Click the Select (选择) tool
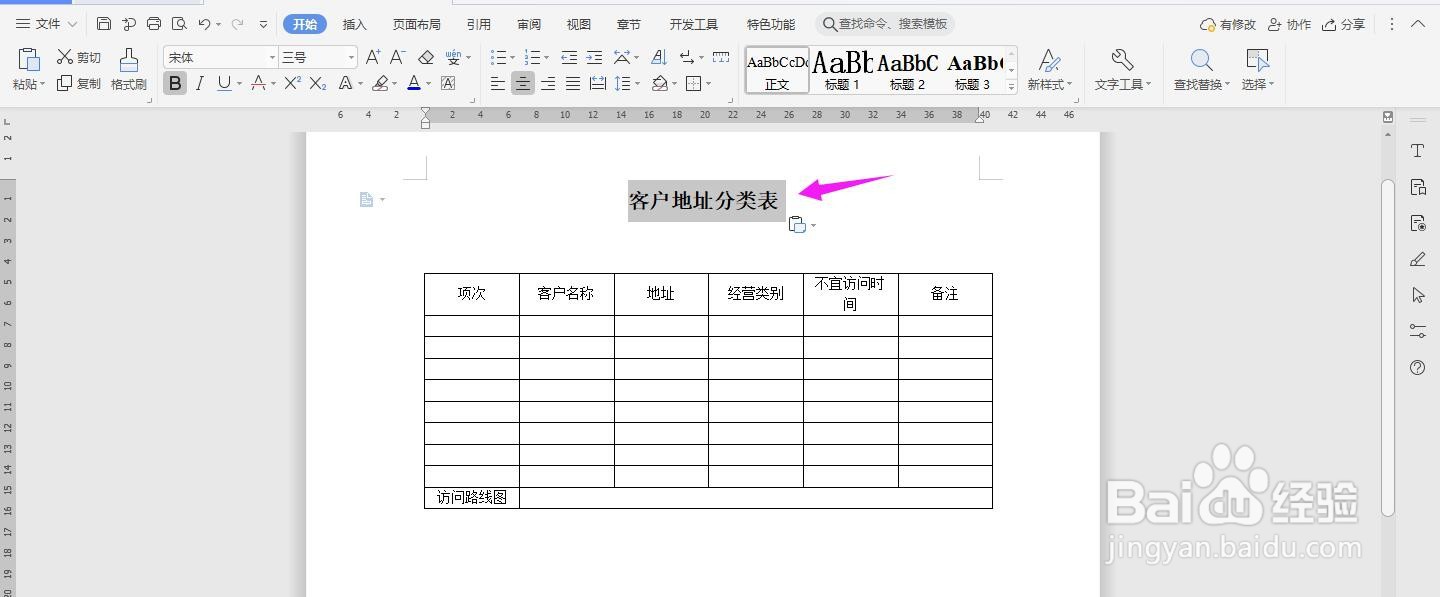This screenshot has width=1440, height=597. (1257, 70)
